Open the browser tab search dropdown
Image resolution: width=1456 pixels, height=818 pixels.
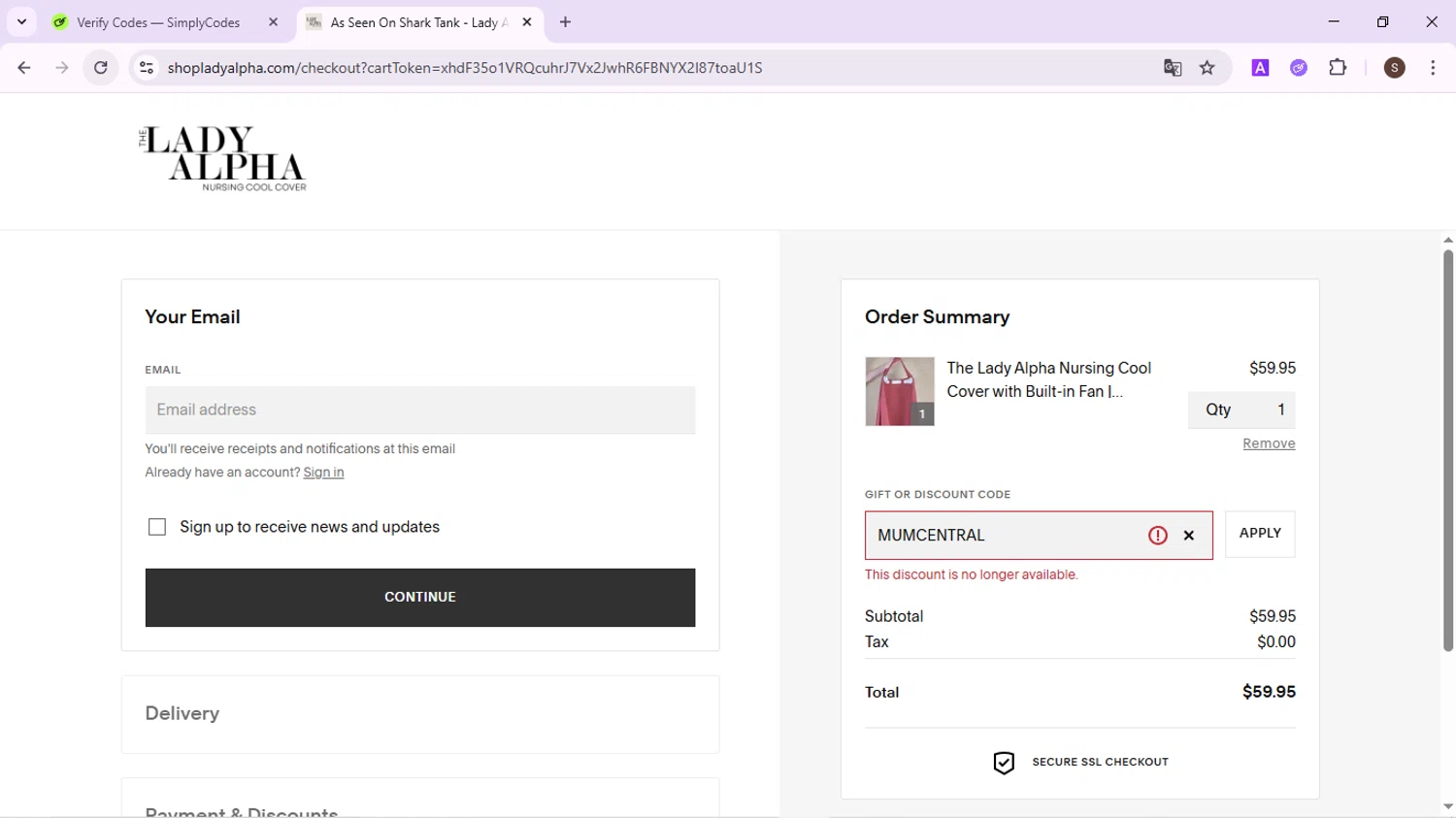coord(21,21)
